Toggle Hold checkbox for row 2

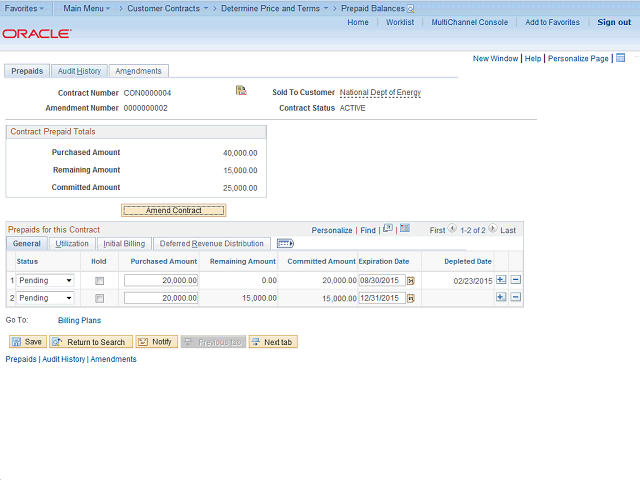[x=99, y=298]
